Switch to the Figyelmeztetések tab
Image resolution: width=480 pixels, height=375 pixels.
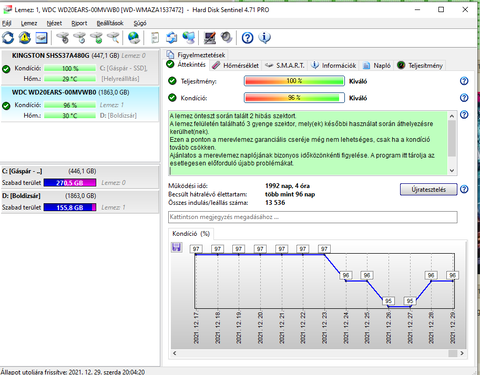click(x=196, y=55)
